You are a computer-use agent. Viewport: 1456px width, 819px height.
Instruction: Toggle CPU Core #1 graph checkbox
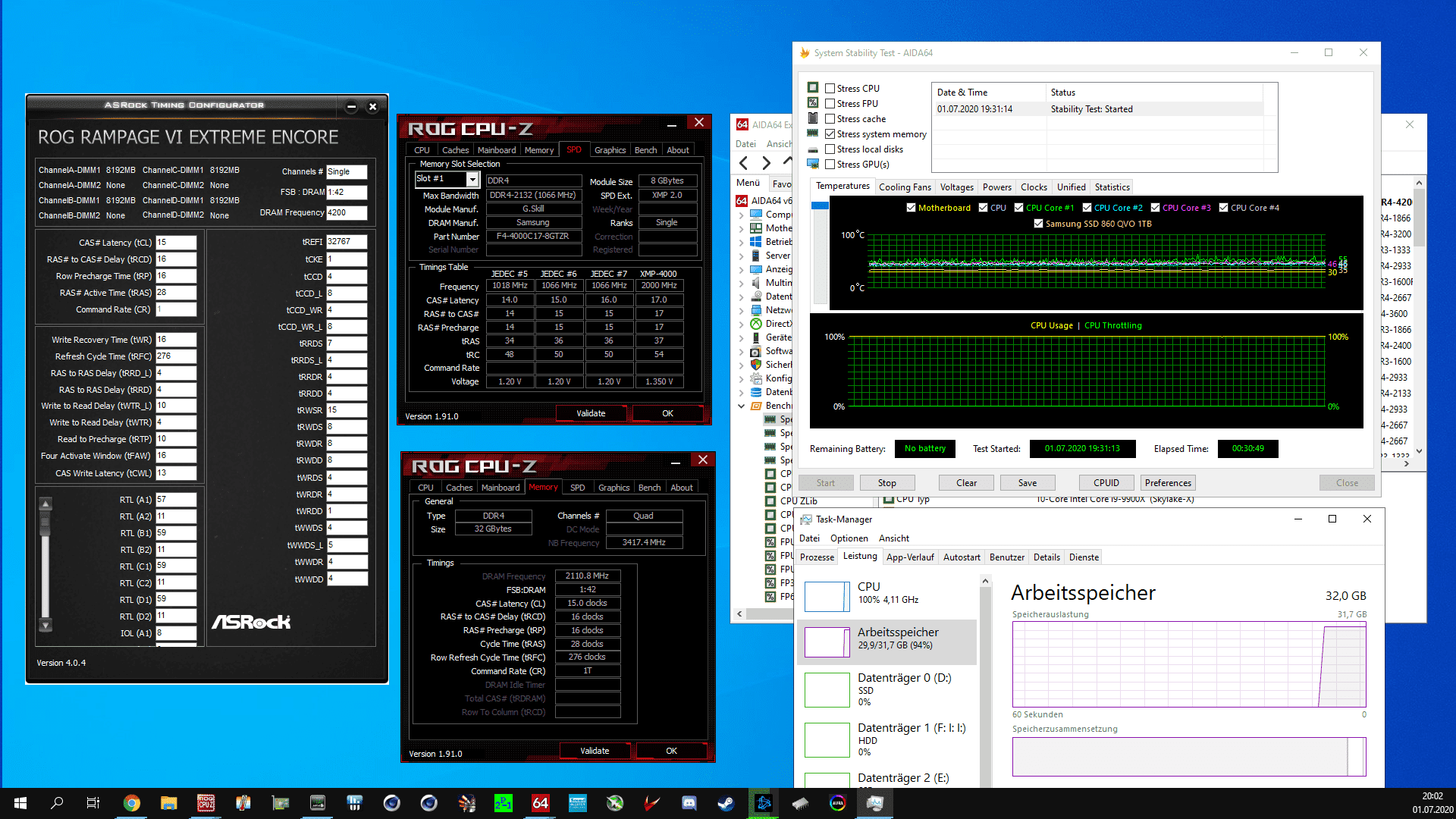1019,208
